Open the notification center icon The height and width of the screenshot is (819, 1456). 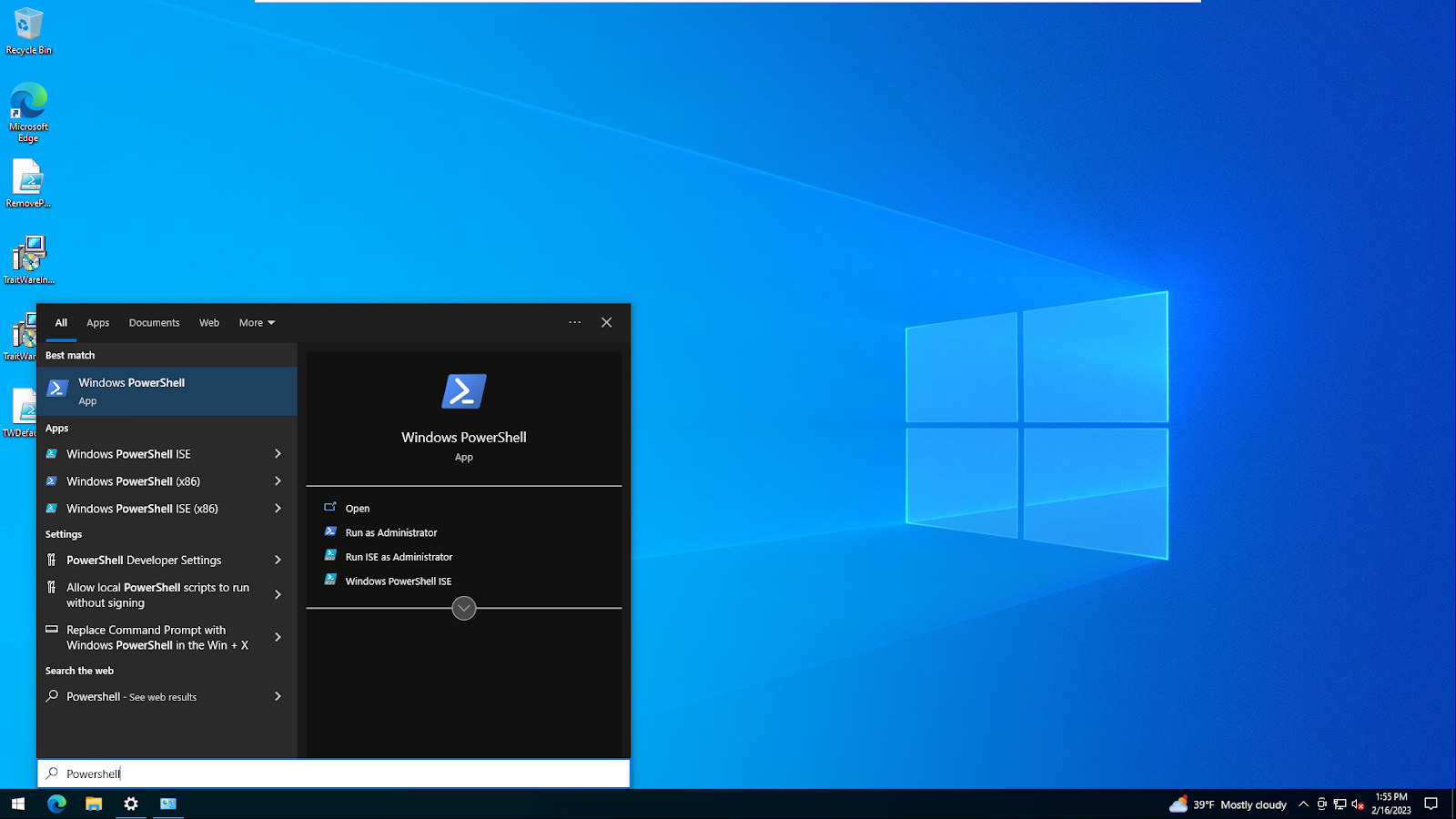click(x=1431, y=804)
